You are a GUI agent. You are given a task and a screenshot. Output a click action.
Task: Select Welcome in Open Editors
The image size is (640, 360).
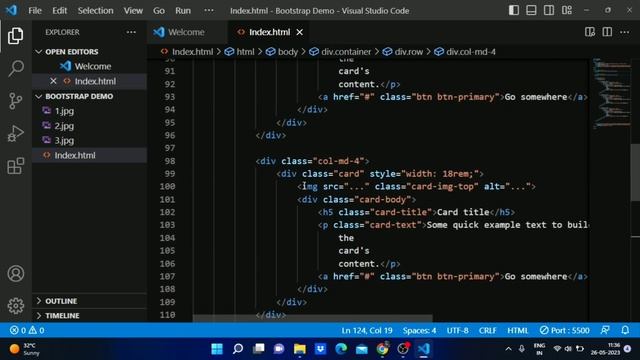click(89, 66)
